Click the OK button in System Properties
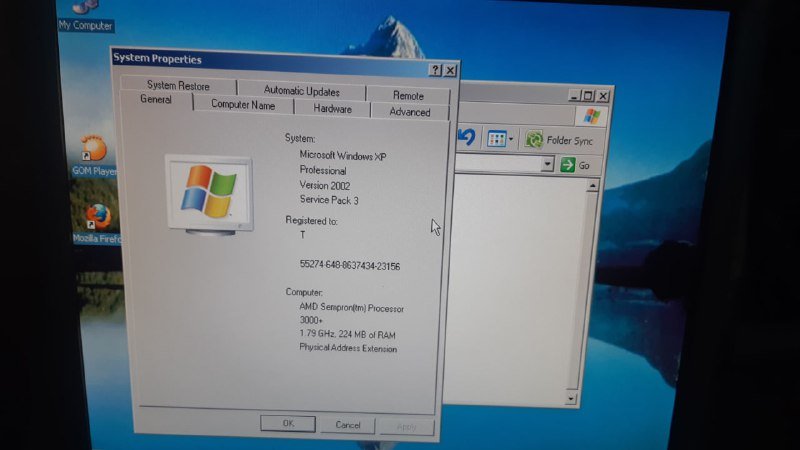This screenshot has height=450, width=800. coord(288,423)
